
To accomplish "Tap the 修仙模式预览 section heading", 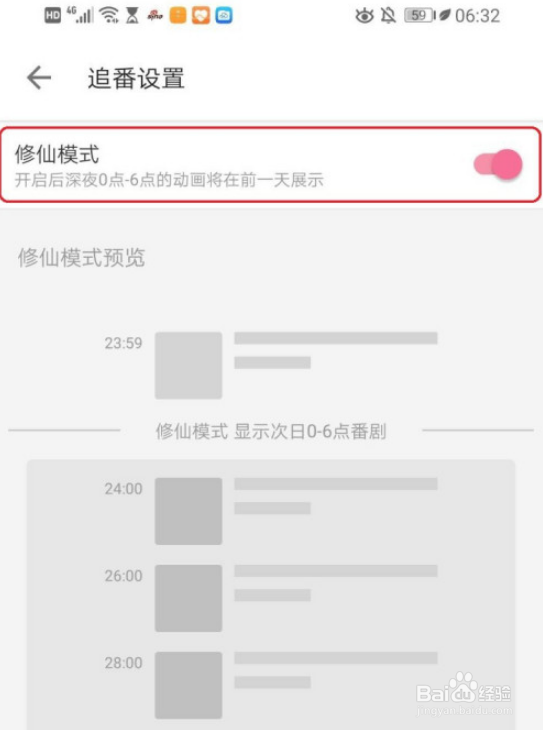I will pos(81,257).
